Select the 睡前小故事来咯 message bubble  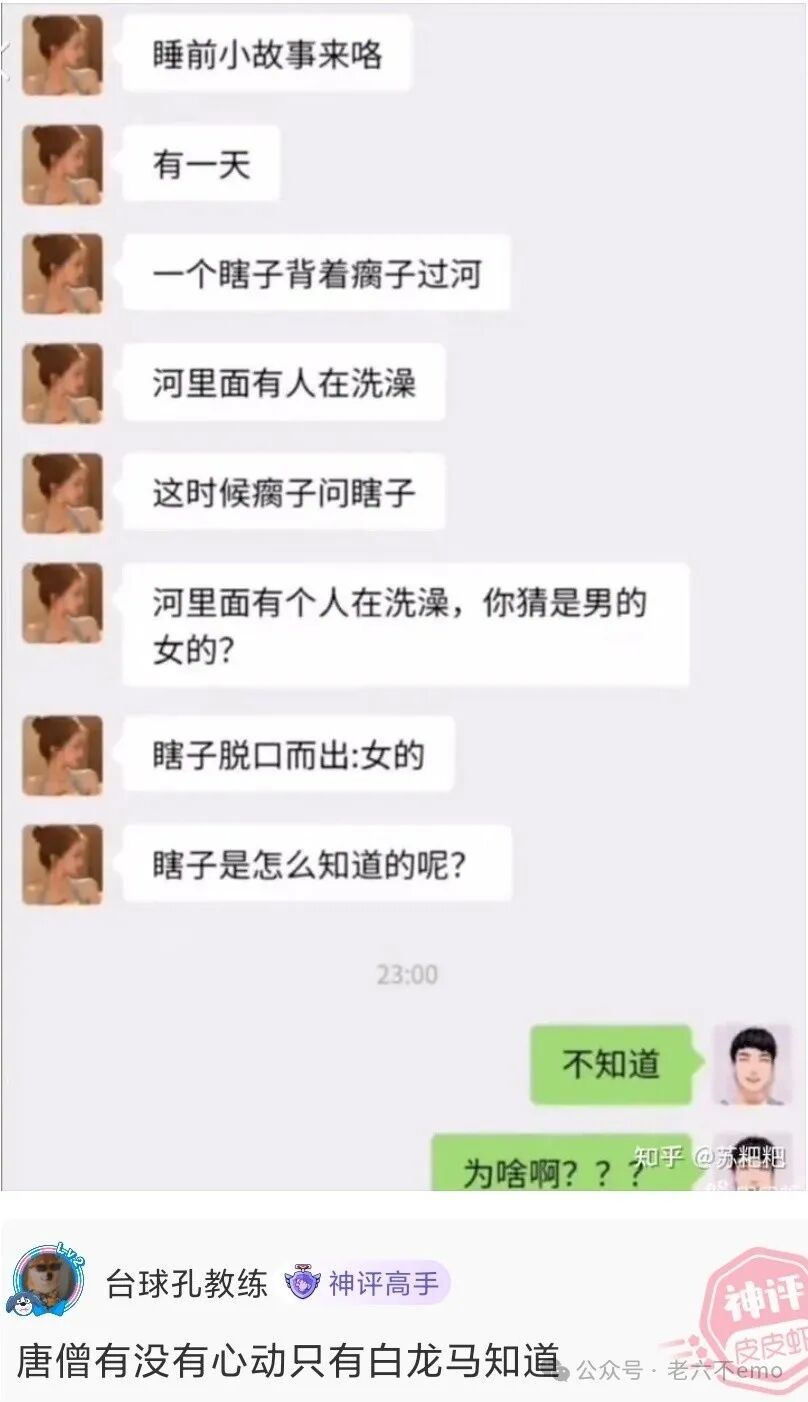(x=268, y=54)
